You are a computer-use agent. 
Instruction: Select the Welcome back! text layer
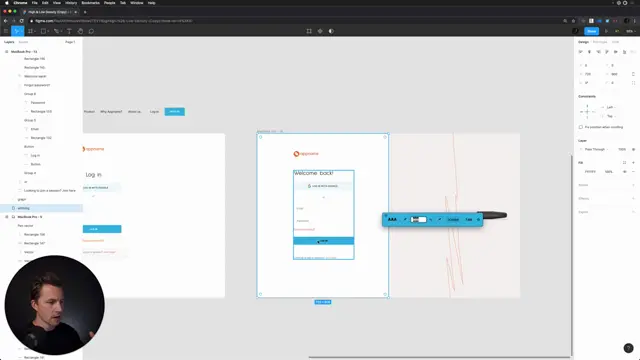(35, 76)
